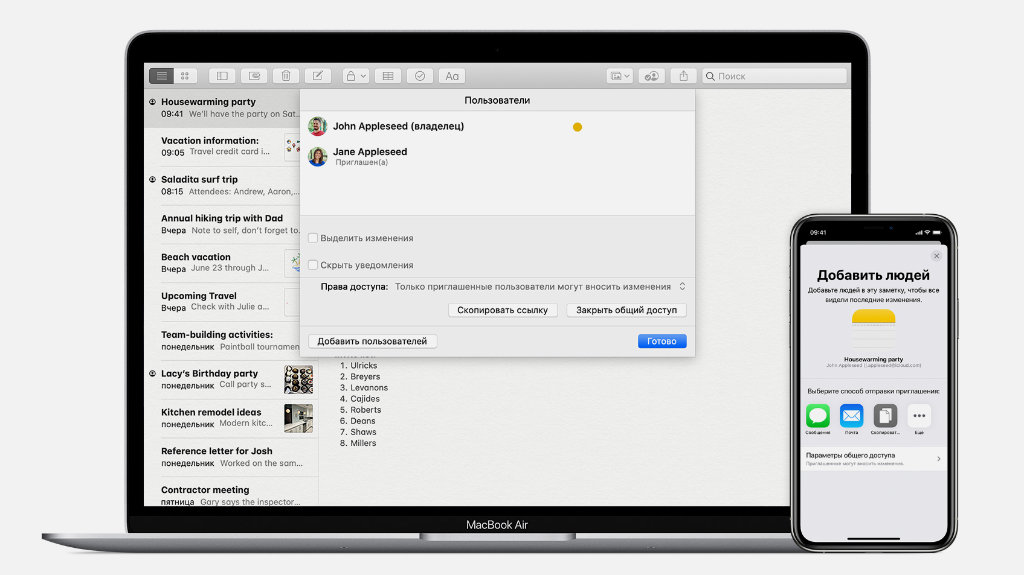Click Скопировать ссылку button
This screenshot has height=575, width=1024.
tap(502, 310)
